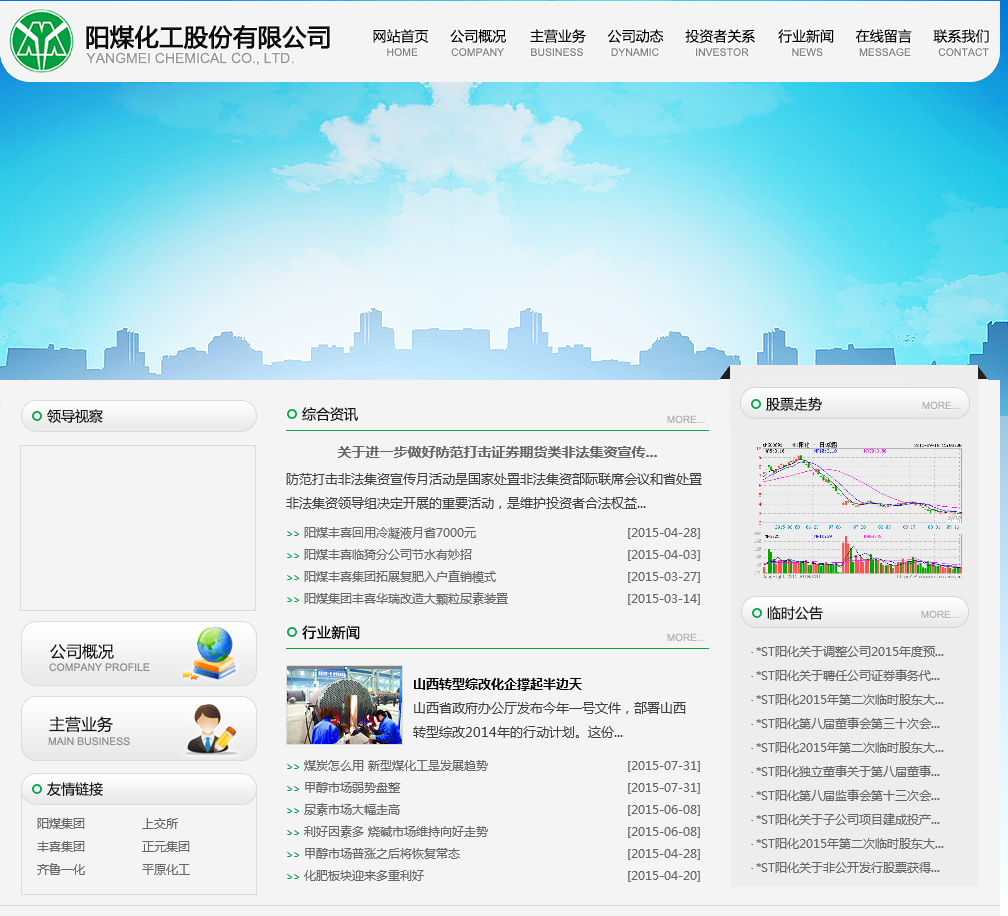Viewport: 1008px width, 916px height.
Task: Open the 公司概况 COMPANY PROFILE banner
Action: [x=139, y=654]
